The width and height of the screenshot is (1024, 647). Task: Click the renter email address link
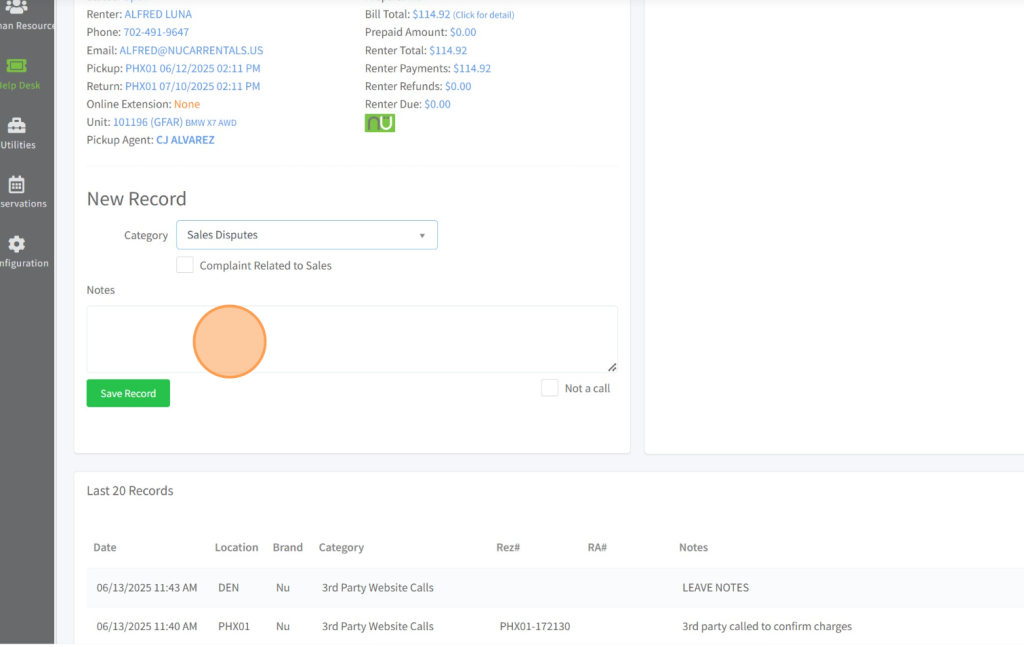tap(191, 50)
